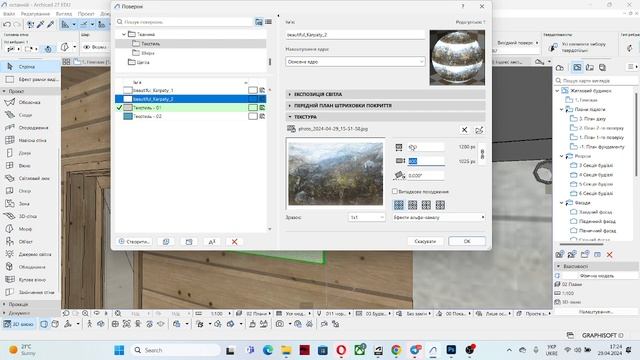The image size is (640, 360).
Task: Select the third texture mirroring option
Action: click(427, 205)
